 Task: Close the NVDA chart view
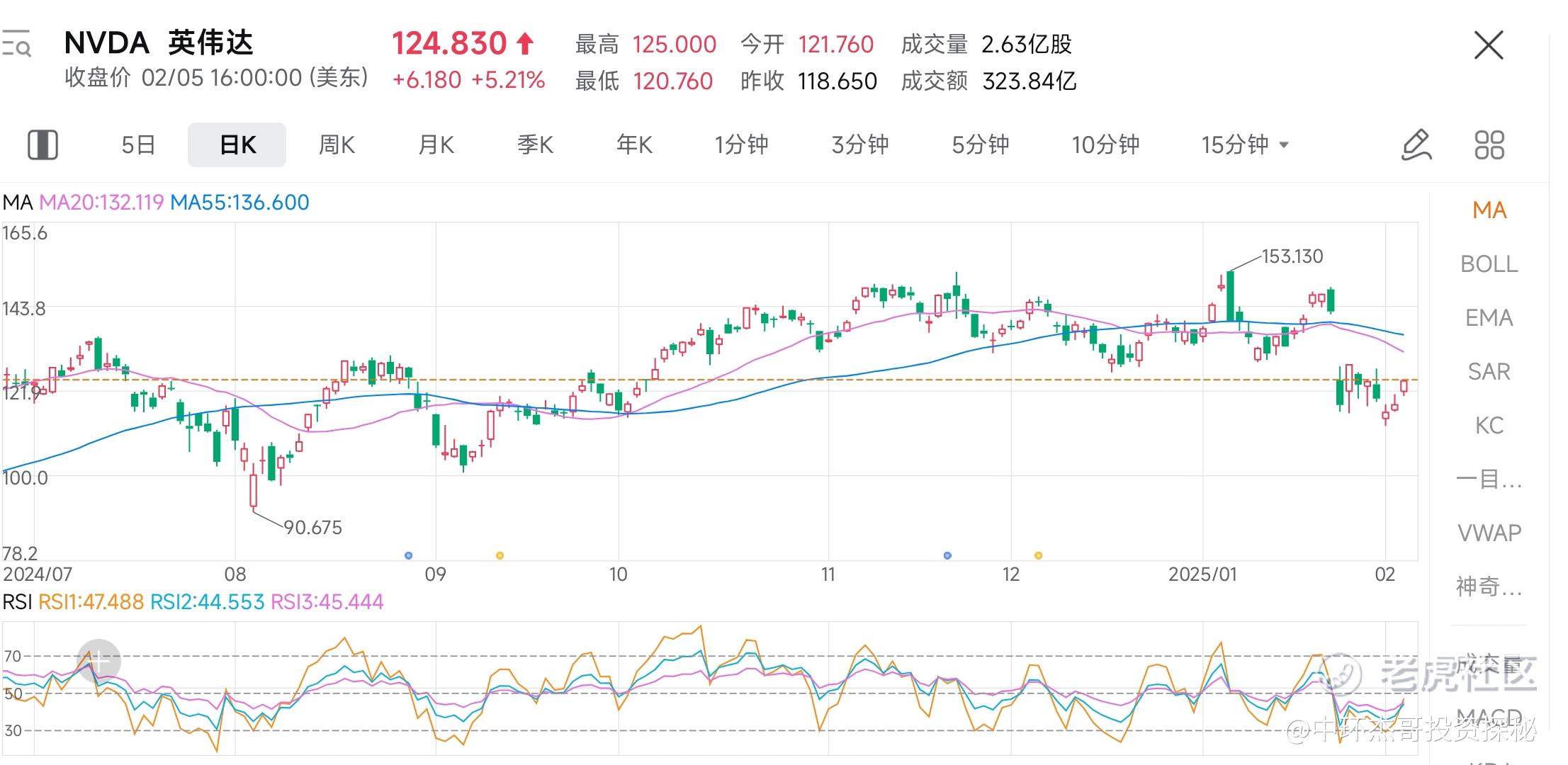(1489, 45)
